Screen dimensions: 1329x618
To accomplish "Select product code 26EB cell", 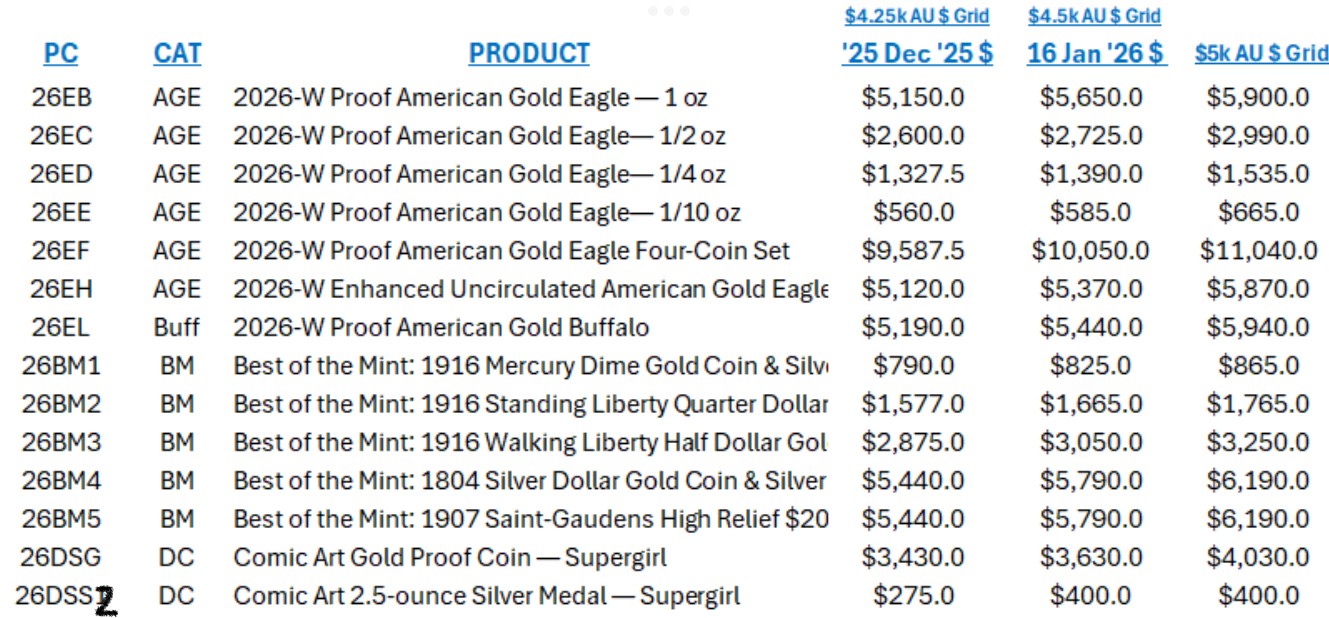I will [61, 97].
